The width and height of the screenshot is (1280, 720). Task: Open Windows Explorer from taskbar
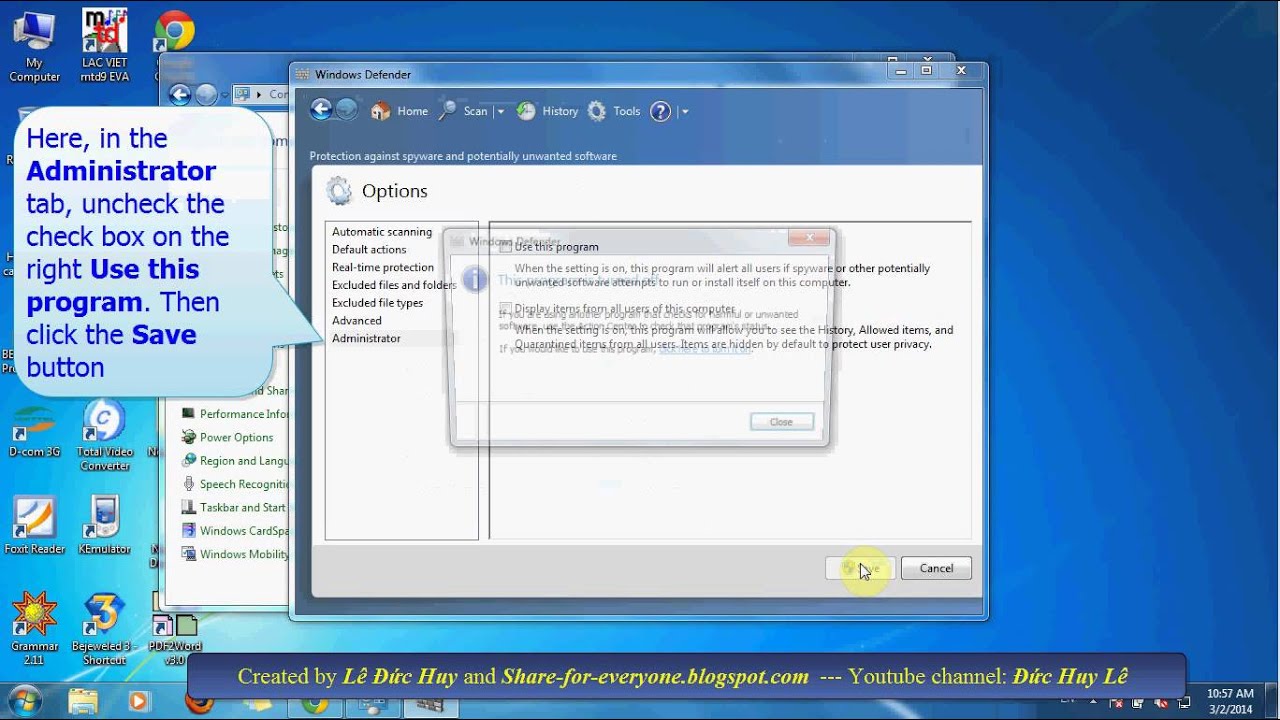click(x=83, y=702)
